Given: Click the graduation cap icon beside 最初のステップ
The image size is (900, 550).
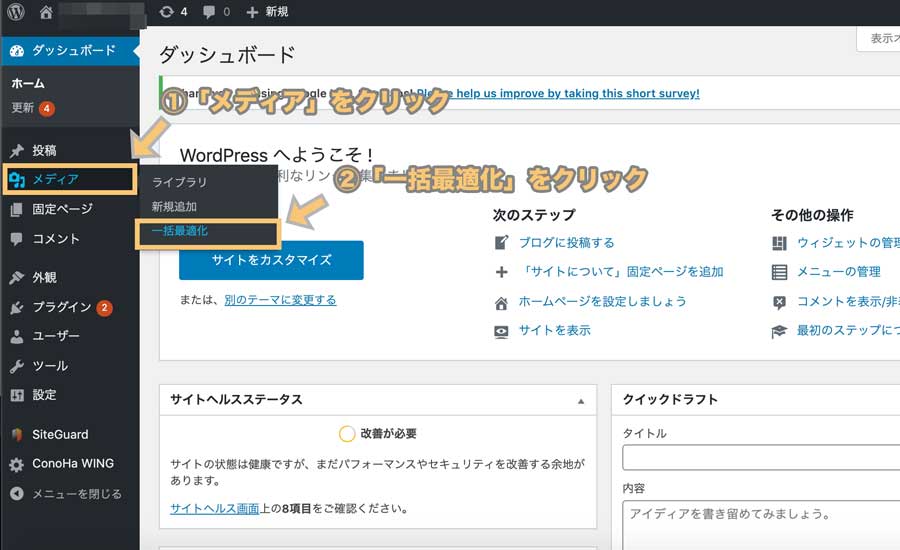Looking at the screenshot, I should [779, 331].
